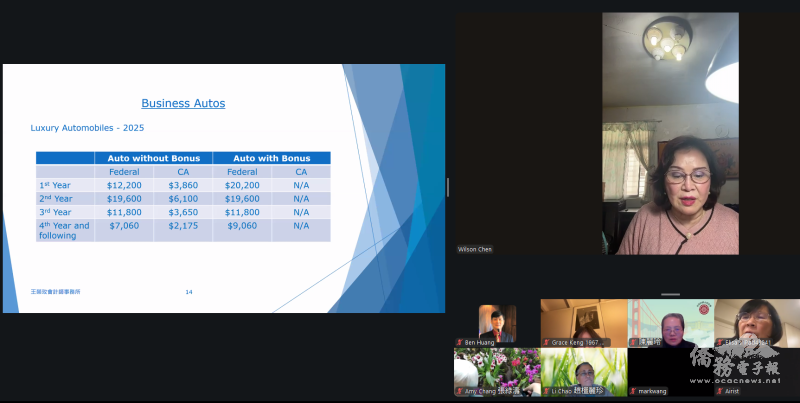The width and height of the screenshot is (800, 403).
Task: Click Grace Keng's muted microphone icon
Action: point(546,342)
